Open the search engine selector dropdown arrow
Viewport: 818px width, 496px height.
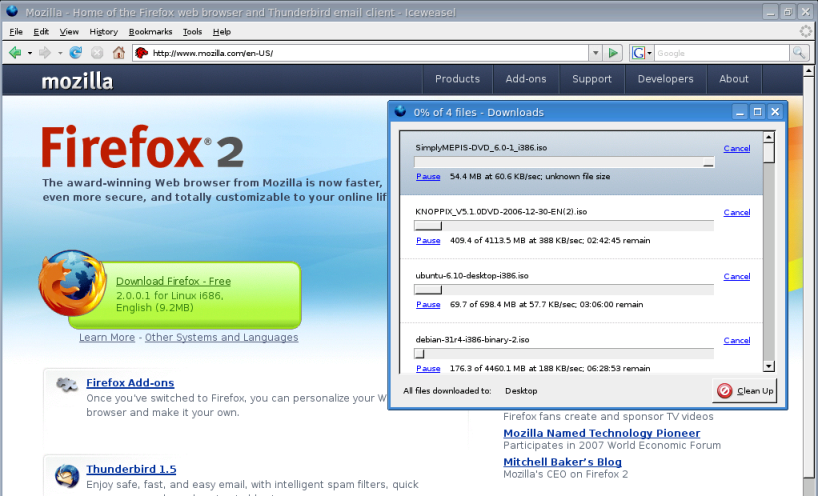(649, 53)
